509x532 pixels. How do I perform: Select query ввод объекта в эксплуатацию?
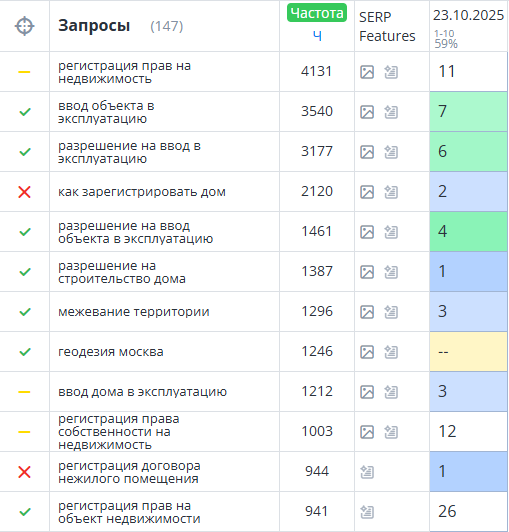click(106, 112)
